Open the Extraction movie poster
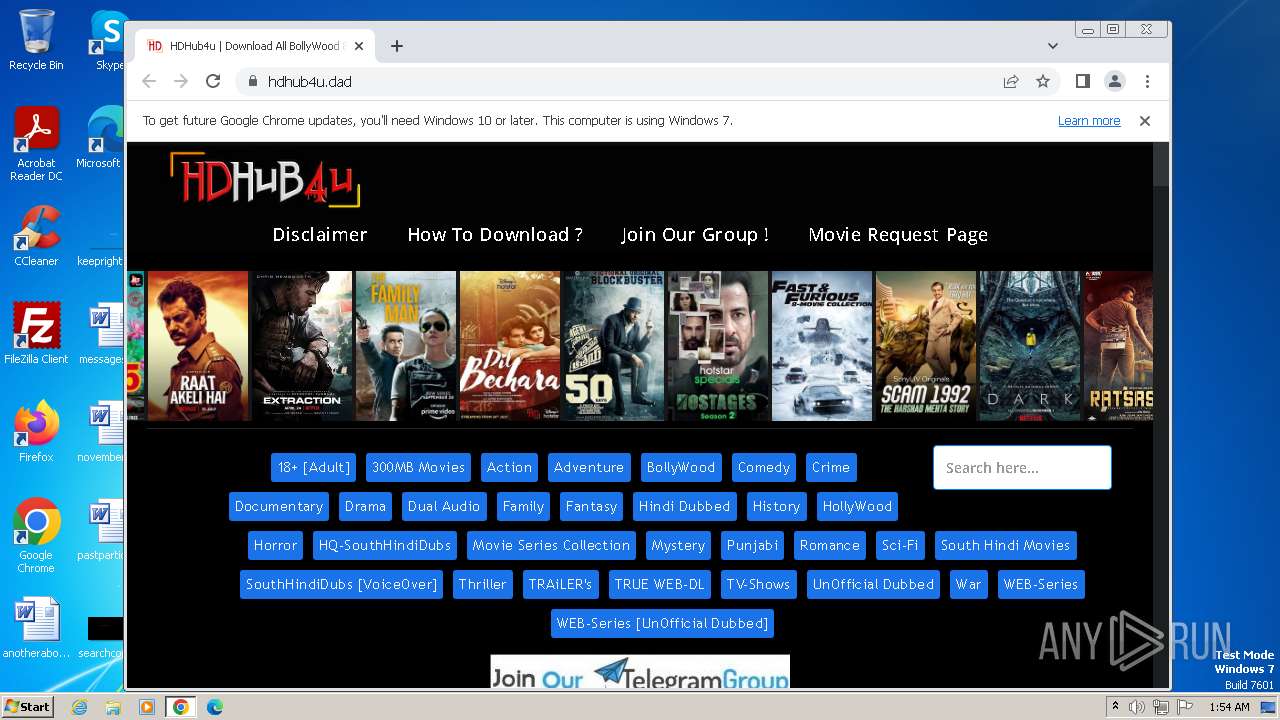 point(302,346)
